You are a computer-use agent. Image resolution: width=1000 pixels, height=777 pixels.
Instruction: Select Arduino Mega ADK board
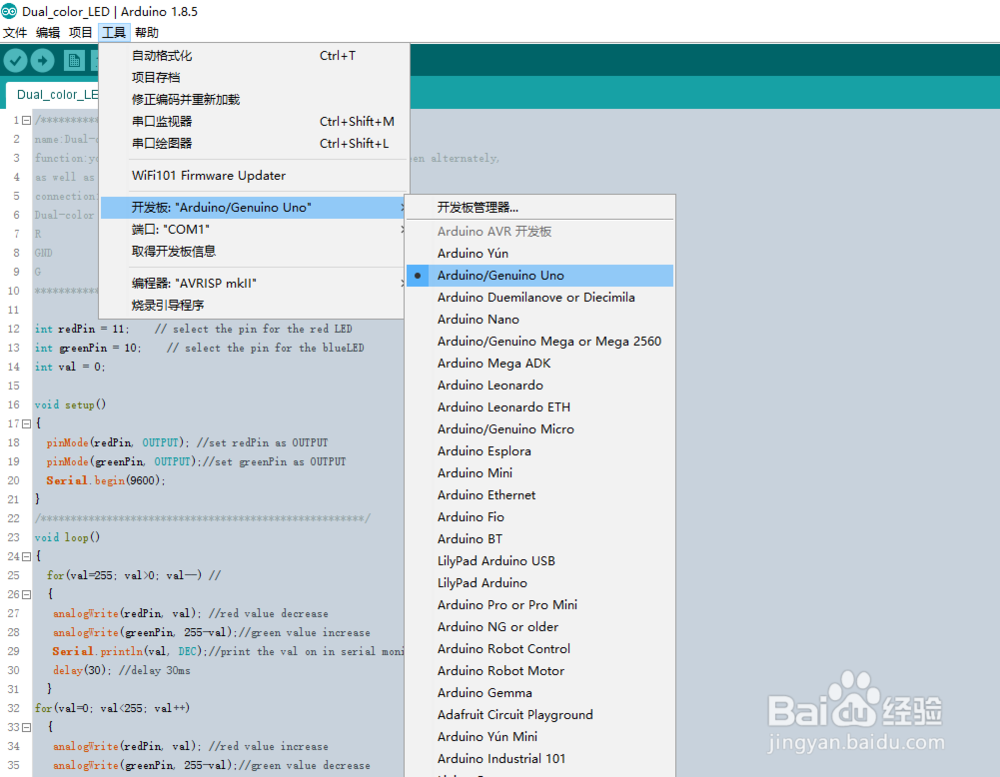tap(540, 363)
